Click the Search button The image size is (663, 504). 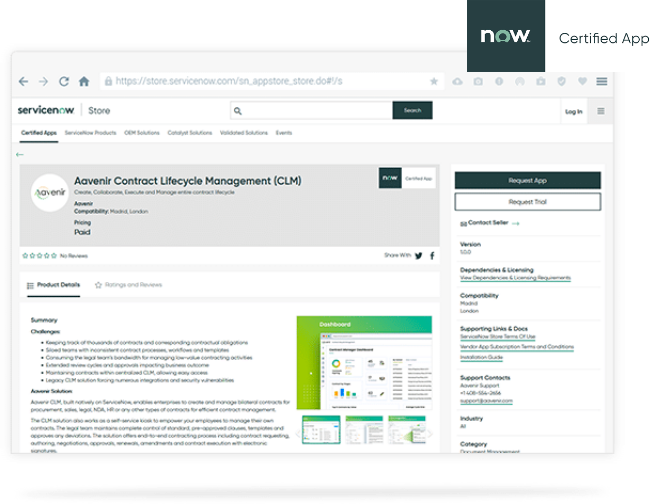pyautogui.click(x=412, y=110)
